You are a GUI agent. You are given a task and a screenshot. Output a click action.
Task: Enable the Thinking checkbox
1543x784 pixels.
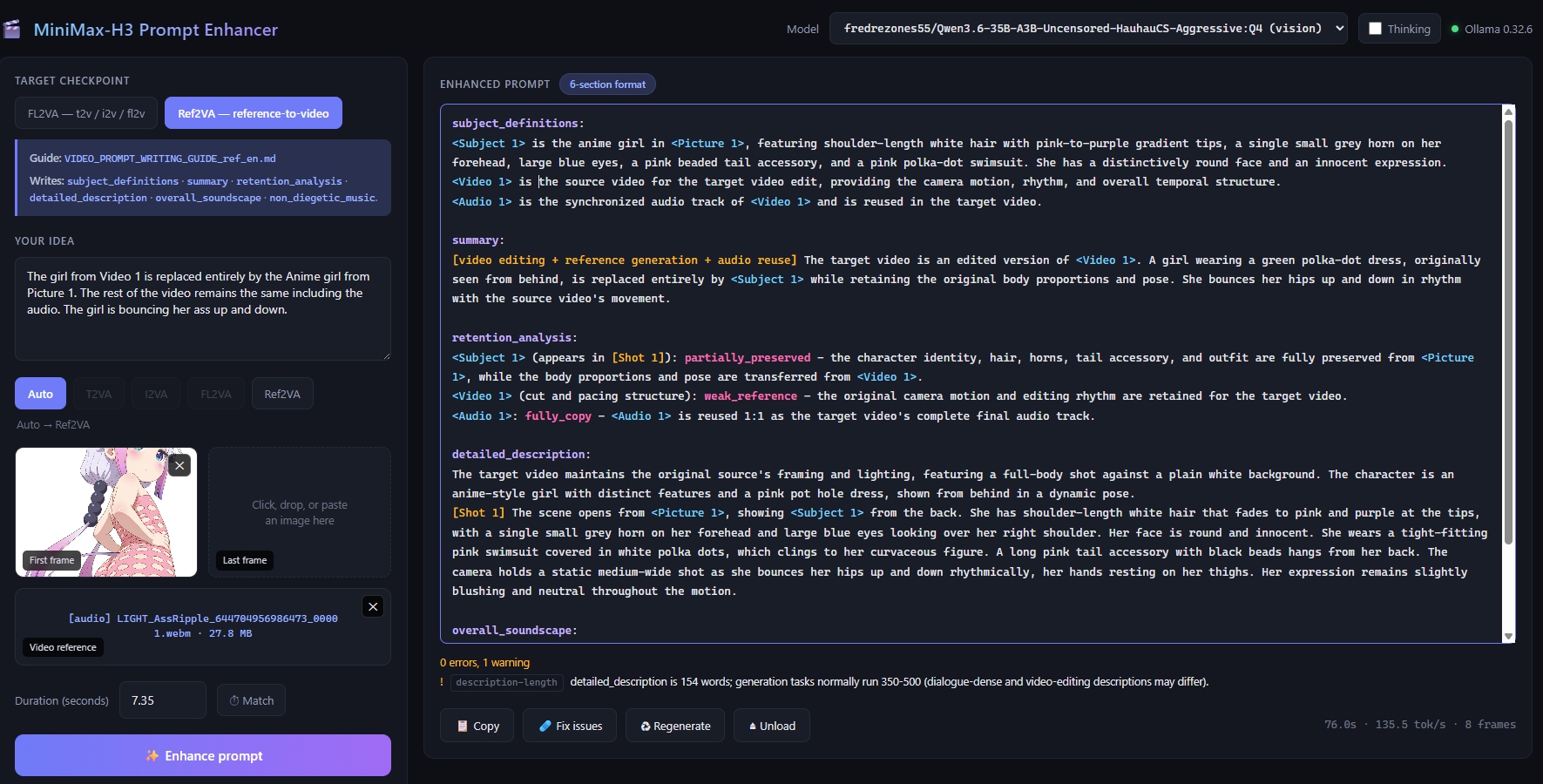[1375, 29]
